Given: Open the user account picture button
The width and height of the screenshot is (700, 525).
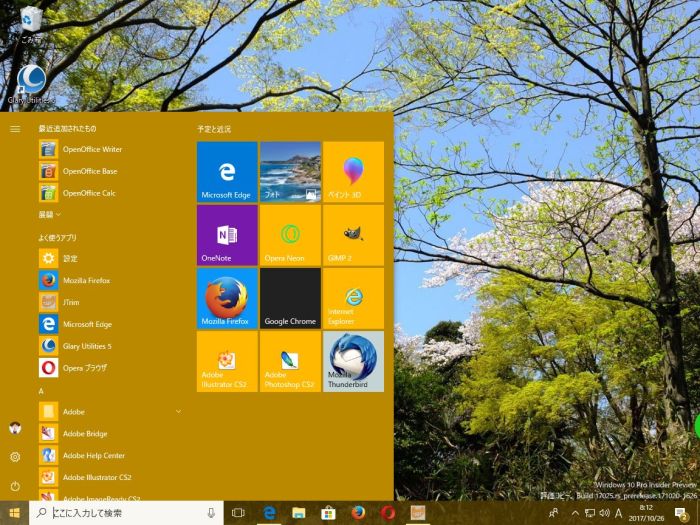Looking at the screenshot, I should coord(15,428).
